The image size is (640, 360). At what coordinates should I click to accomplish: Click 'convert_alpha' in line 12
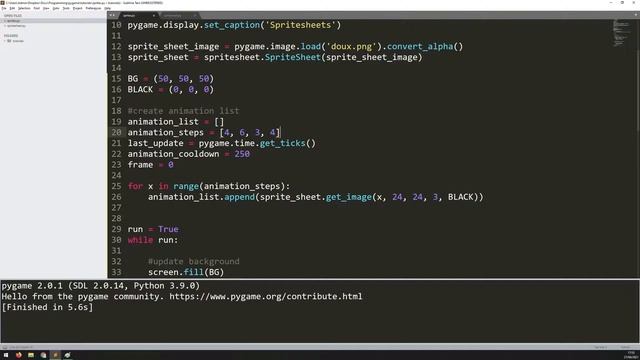coord(420,47)
